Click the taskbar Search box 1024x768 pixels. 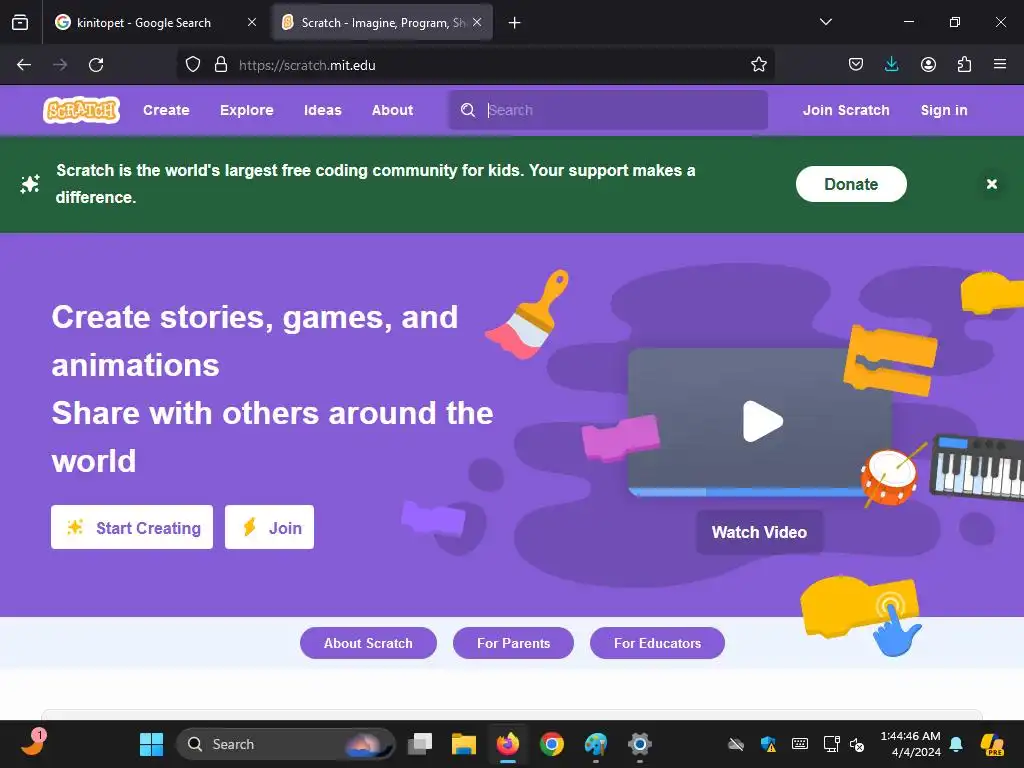(x=285, y=744)
